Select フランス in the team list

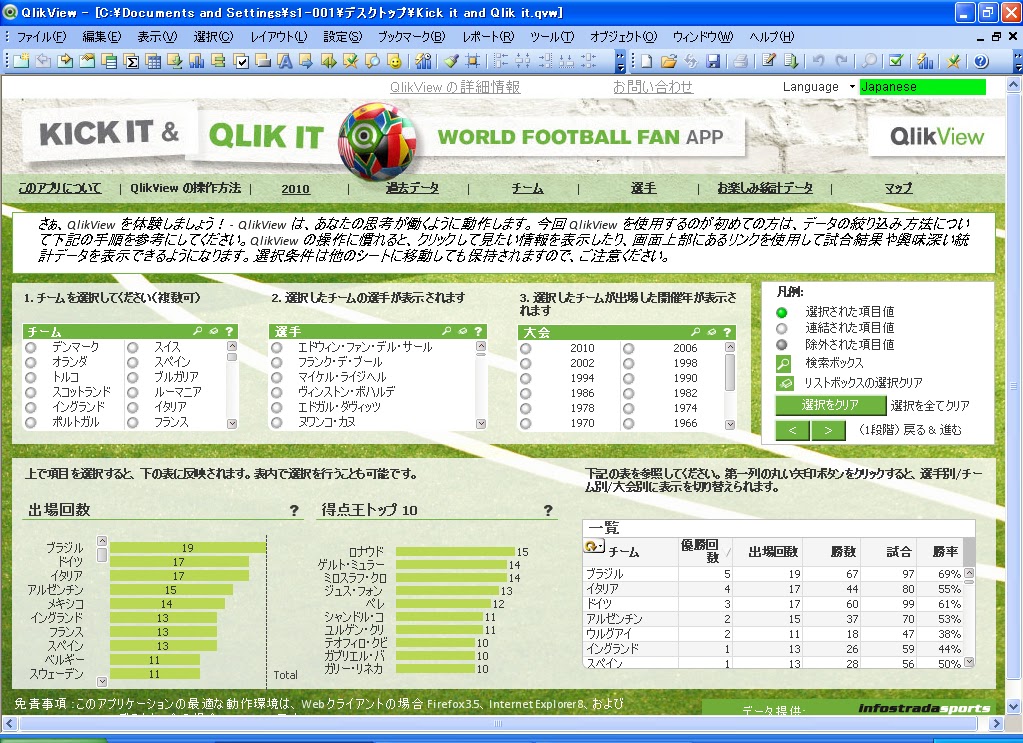click(171, 422)
